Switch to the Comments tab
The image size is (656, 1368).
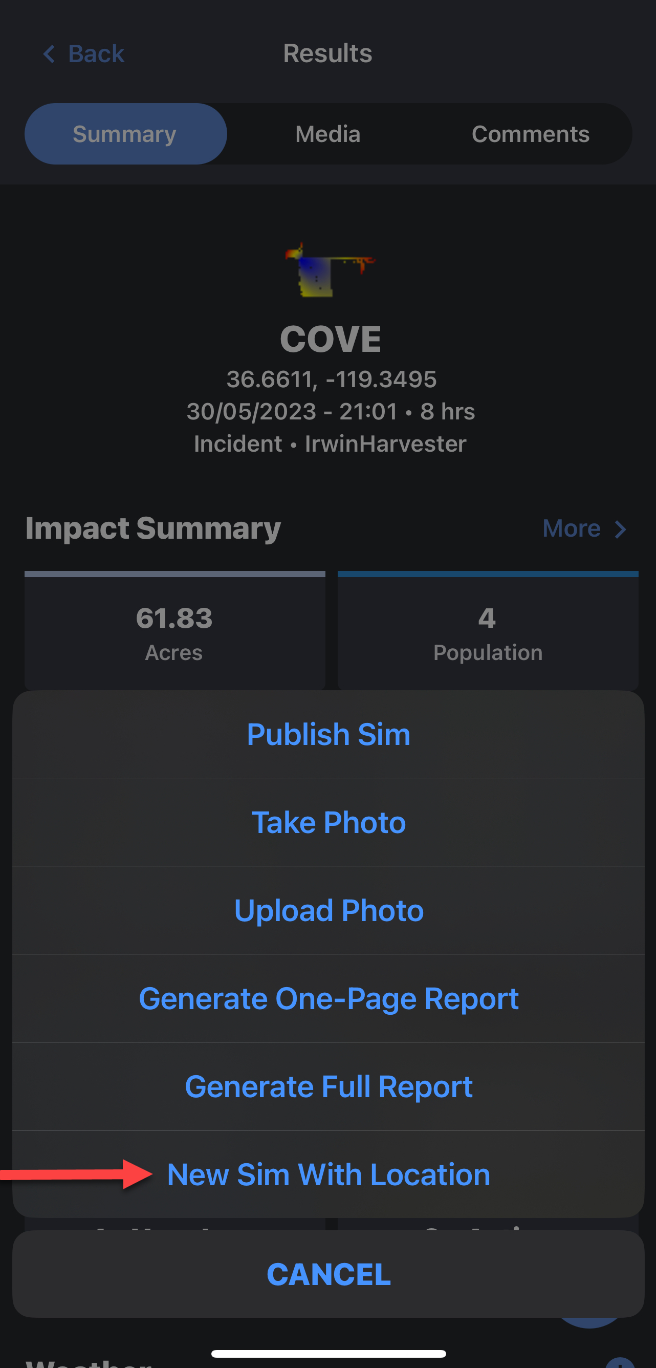click(x=530, y=134)
